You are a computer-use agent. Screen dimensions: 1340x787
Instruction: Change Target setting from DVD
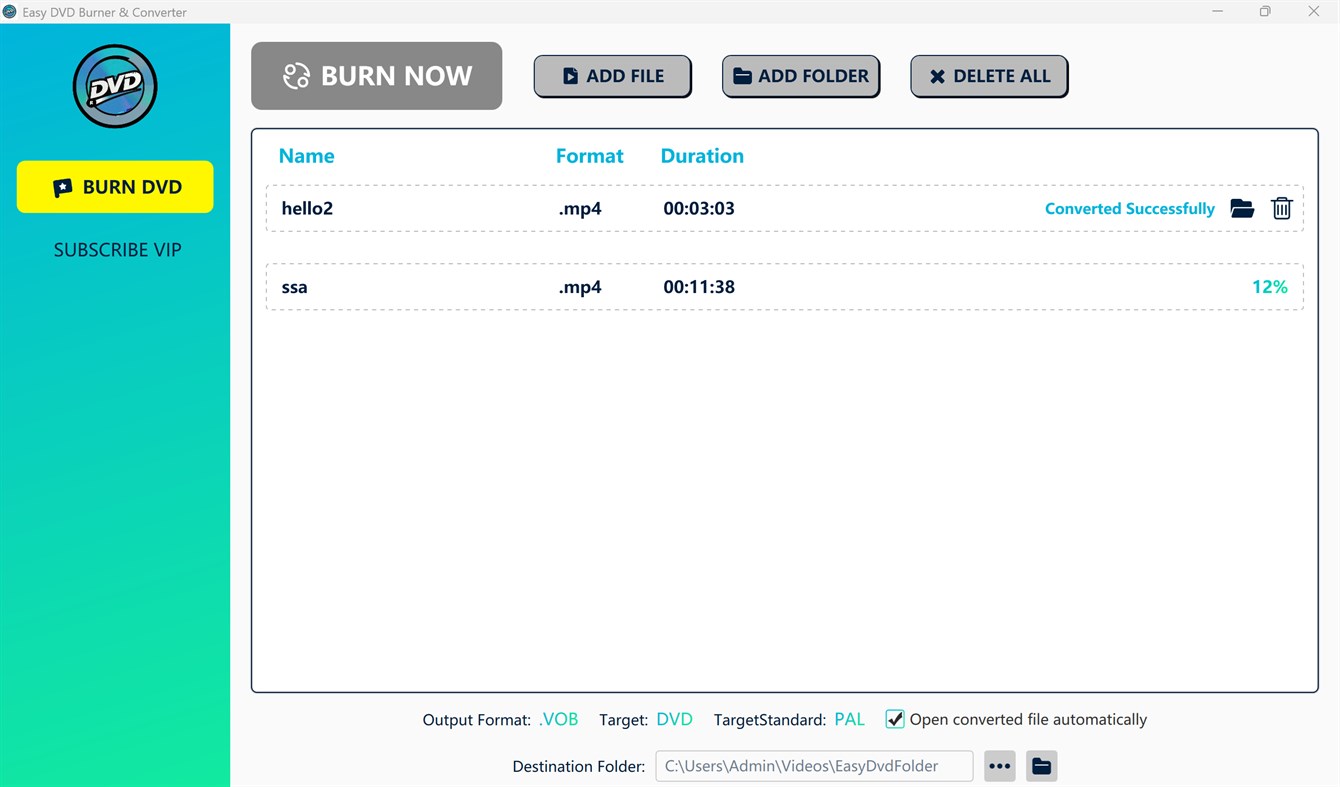674,719
